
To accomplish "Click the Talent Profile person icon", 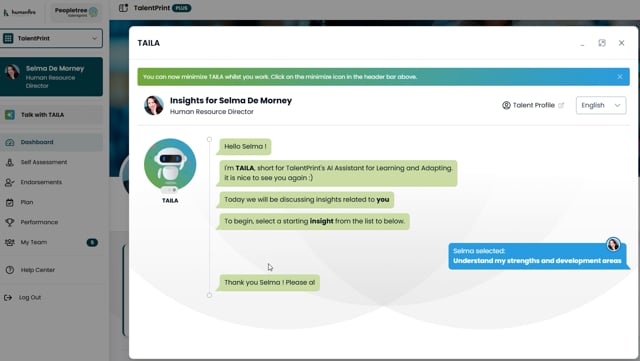I will [506, 105].
